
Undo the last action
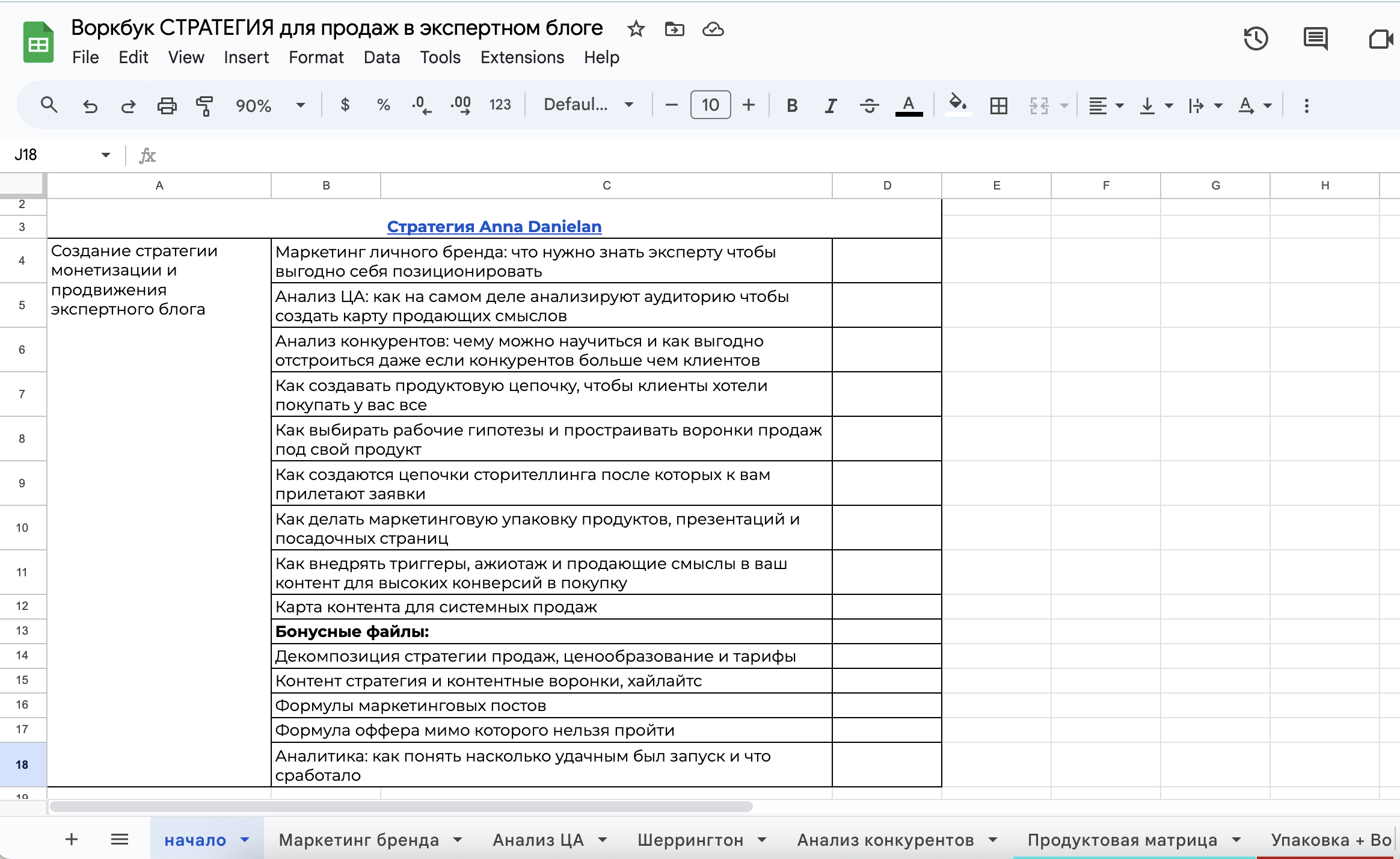coord(90,106)
